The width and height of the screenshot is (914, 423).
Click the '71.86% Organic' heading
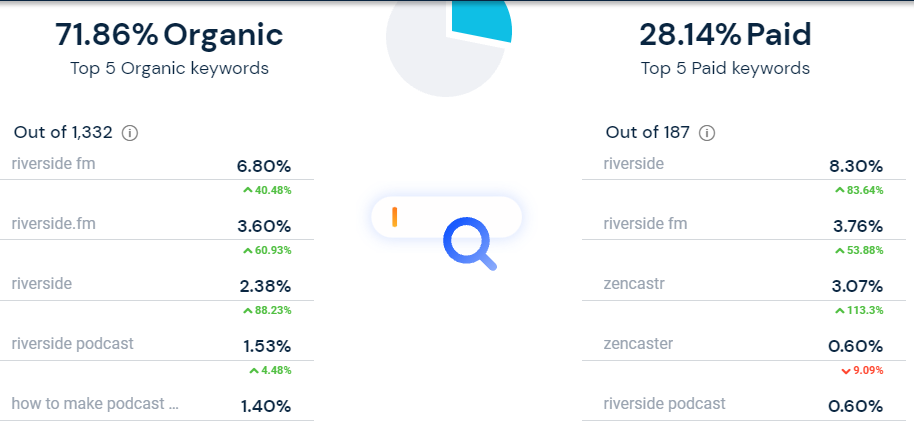169,35
